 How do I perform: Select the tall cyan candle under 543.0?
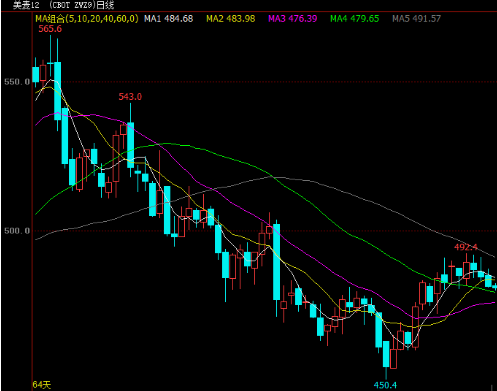click(131, 145)
